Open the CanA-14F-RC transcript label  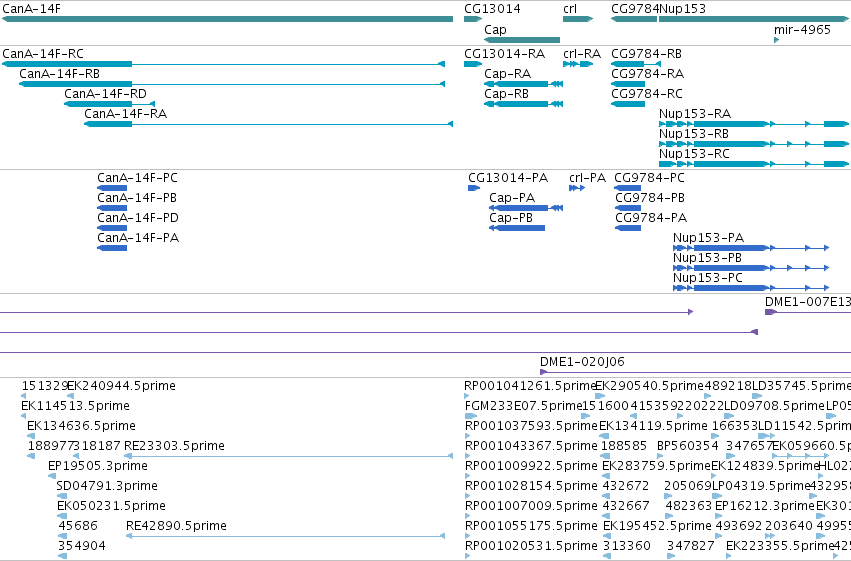tap(43, 54)
